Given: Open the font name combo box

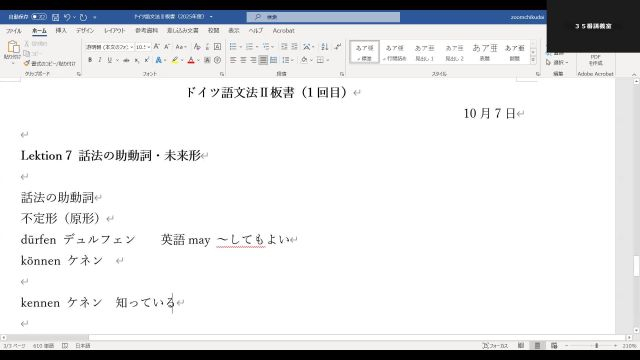Looking at the screenshot, I should (x=109, y=47).
